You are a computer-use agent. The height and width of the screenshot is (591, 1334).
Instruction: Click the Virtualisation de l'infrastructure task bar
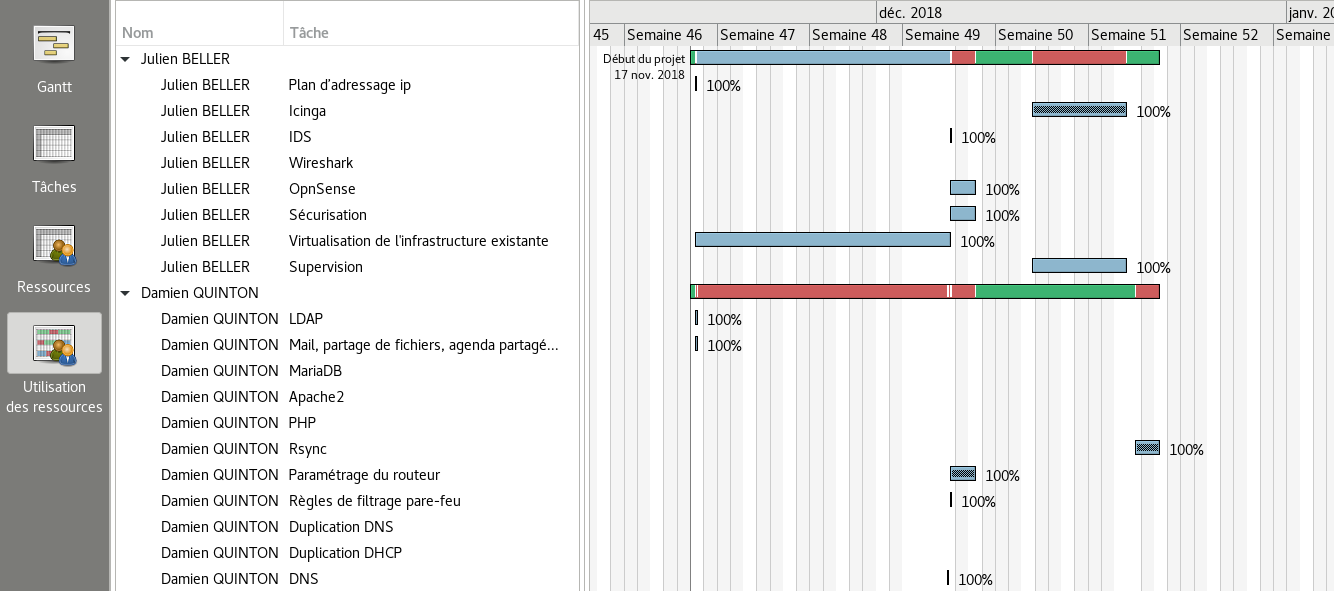pos(822,240)
